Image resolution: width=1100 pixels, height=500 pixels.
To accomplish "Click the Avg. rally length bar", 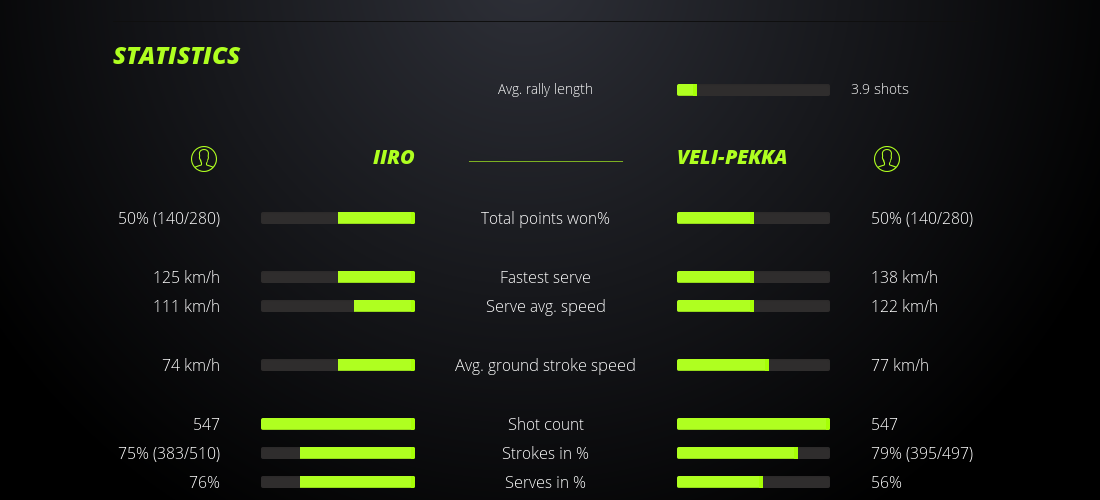I will (753, 90).
